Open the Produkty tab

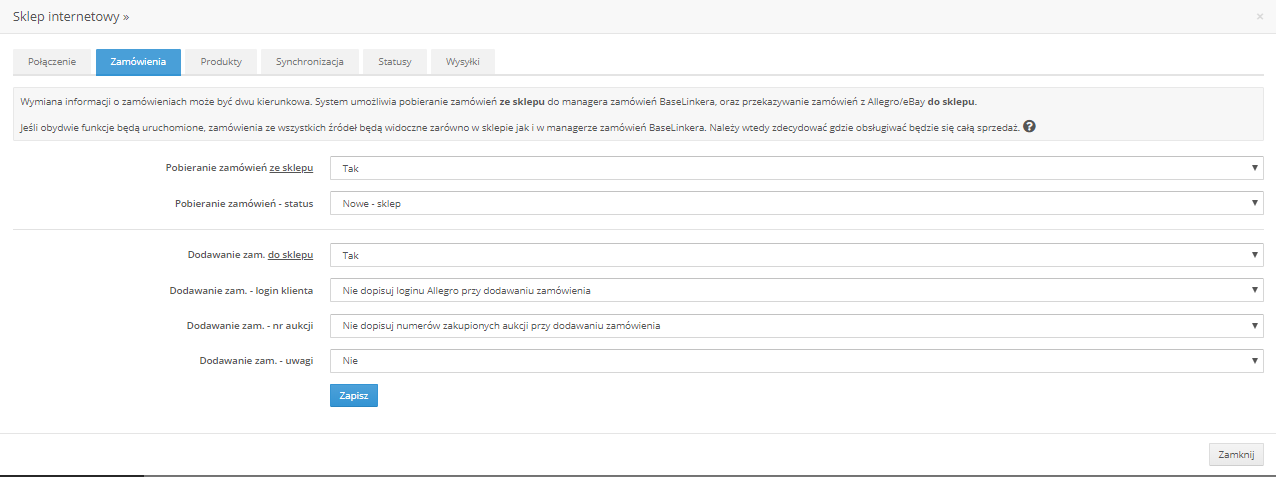(221, 62)
